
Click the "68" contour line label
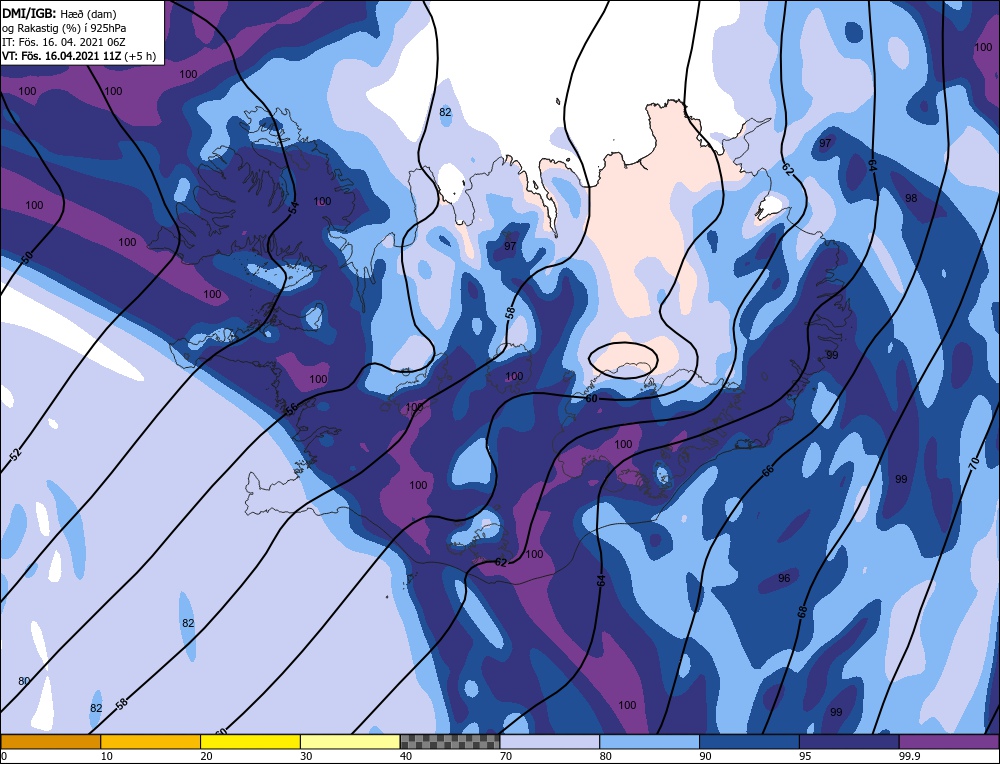(802, 611)
